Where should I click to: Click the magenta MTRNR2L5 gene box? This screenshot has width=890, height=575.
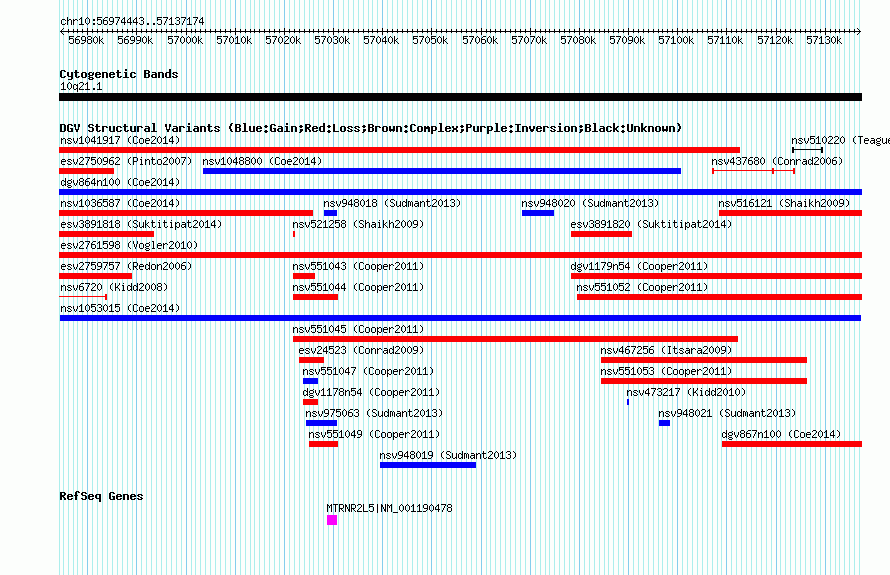tap(332, 520)
